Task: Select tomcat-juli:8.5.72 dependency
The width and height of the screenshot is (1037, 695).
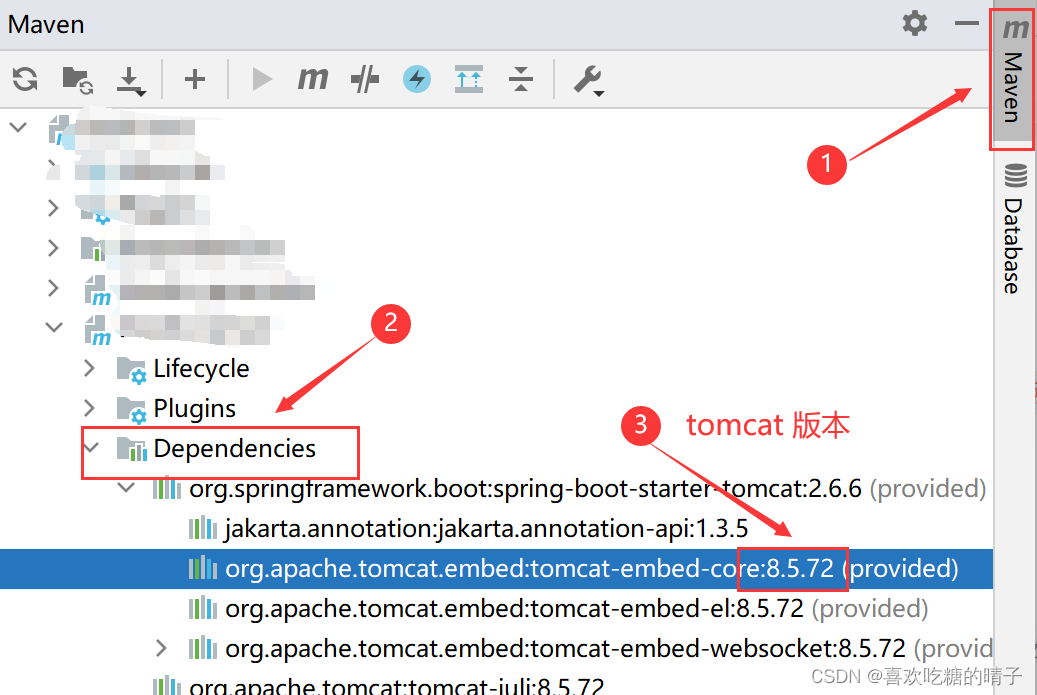Action: pos(396,687)
